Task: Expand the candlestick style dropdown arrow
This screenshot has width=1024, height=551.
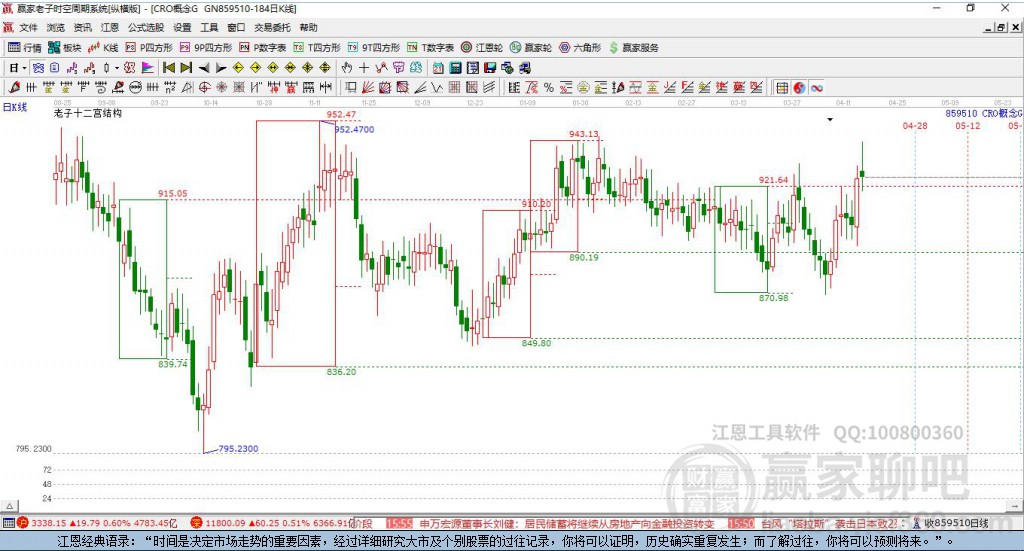Action: [117, 68]
